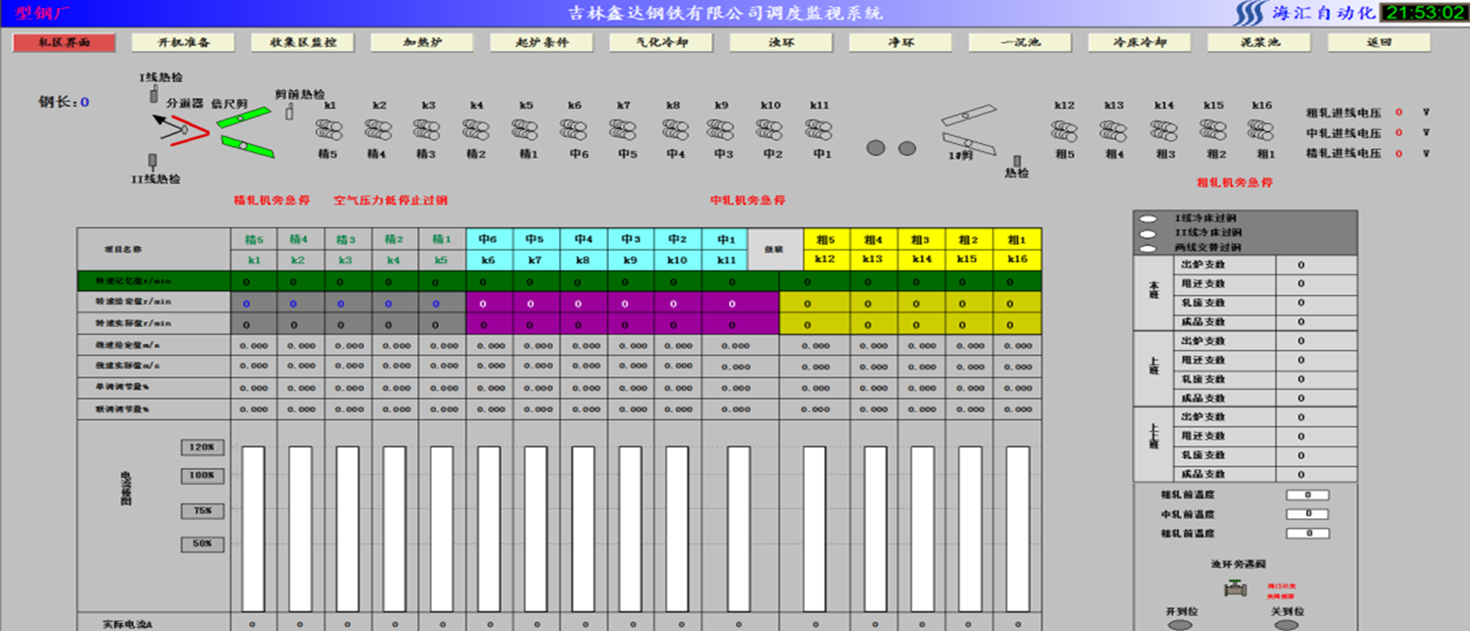Select the II线冷床过钢 indicator
The height and width of the screenshot is (631, 1470).
click(1148, 232)
